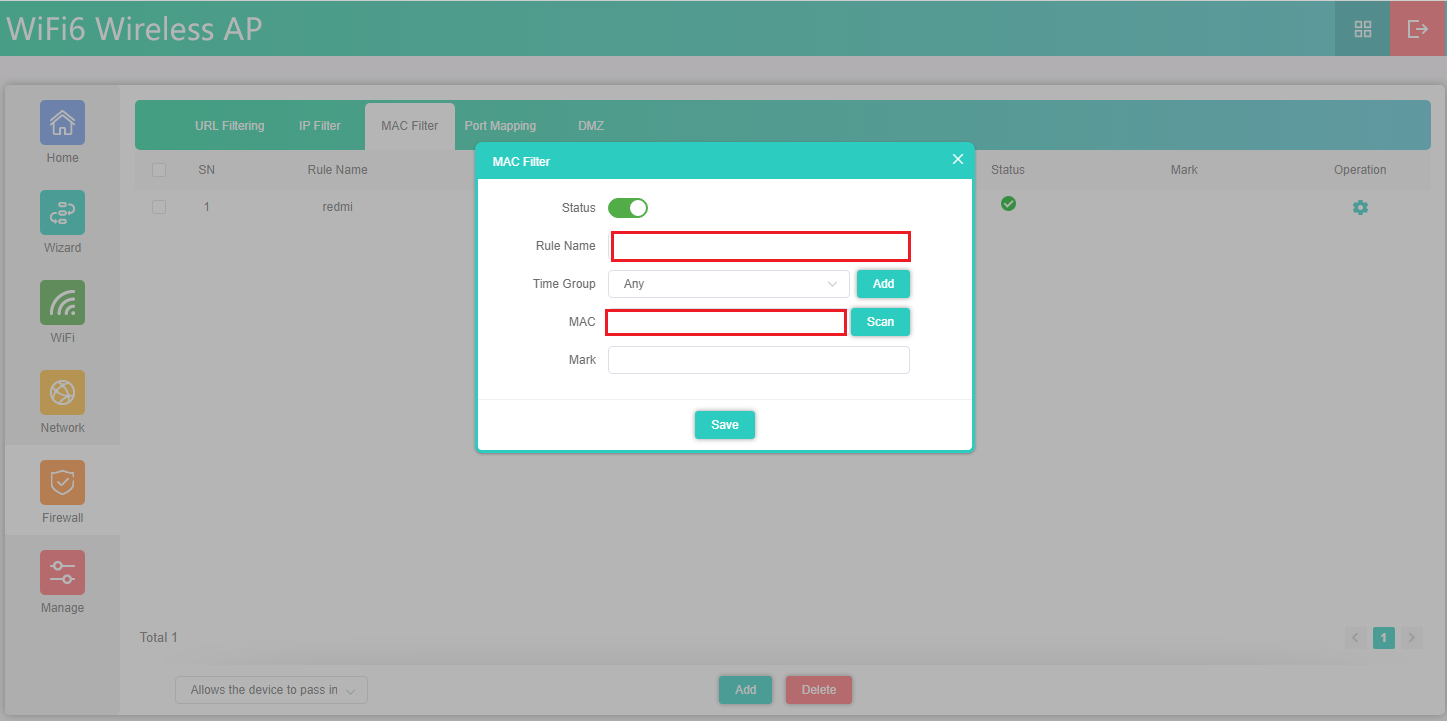The width and height of the screenshot is (1447, 721).
Task: Click the grid menu icon in header
Action: pos(1362,29)
